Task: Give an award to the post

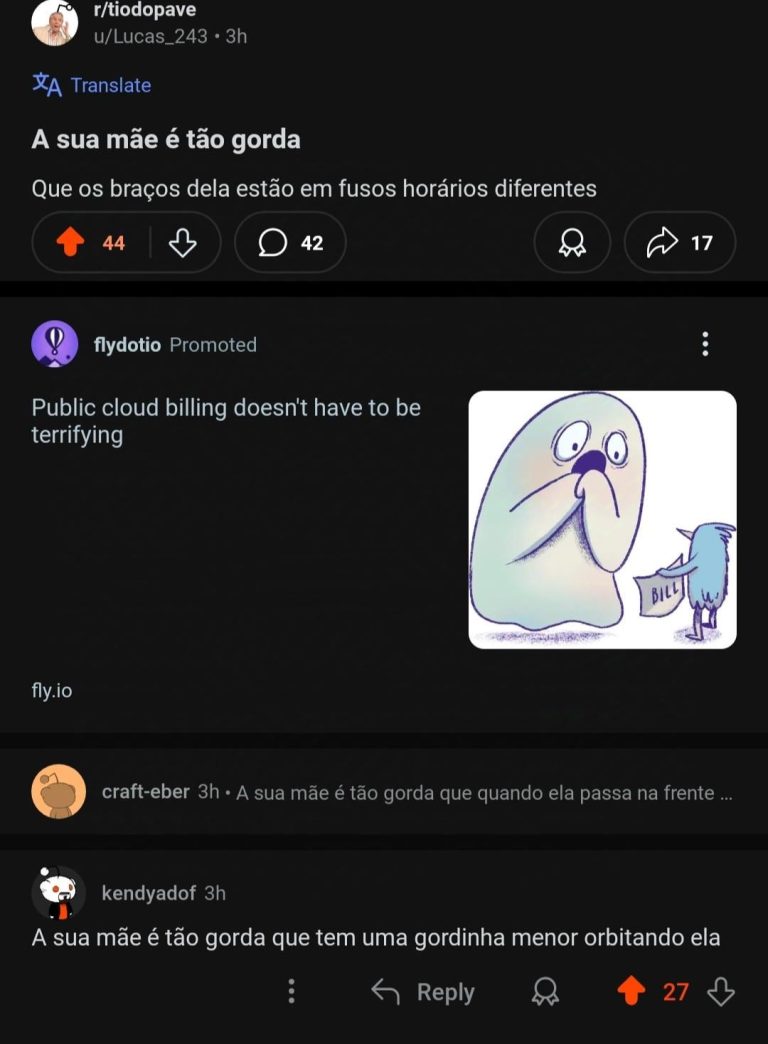Action: point(572,243)
